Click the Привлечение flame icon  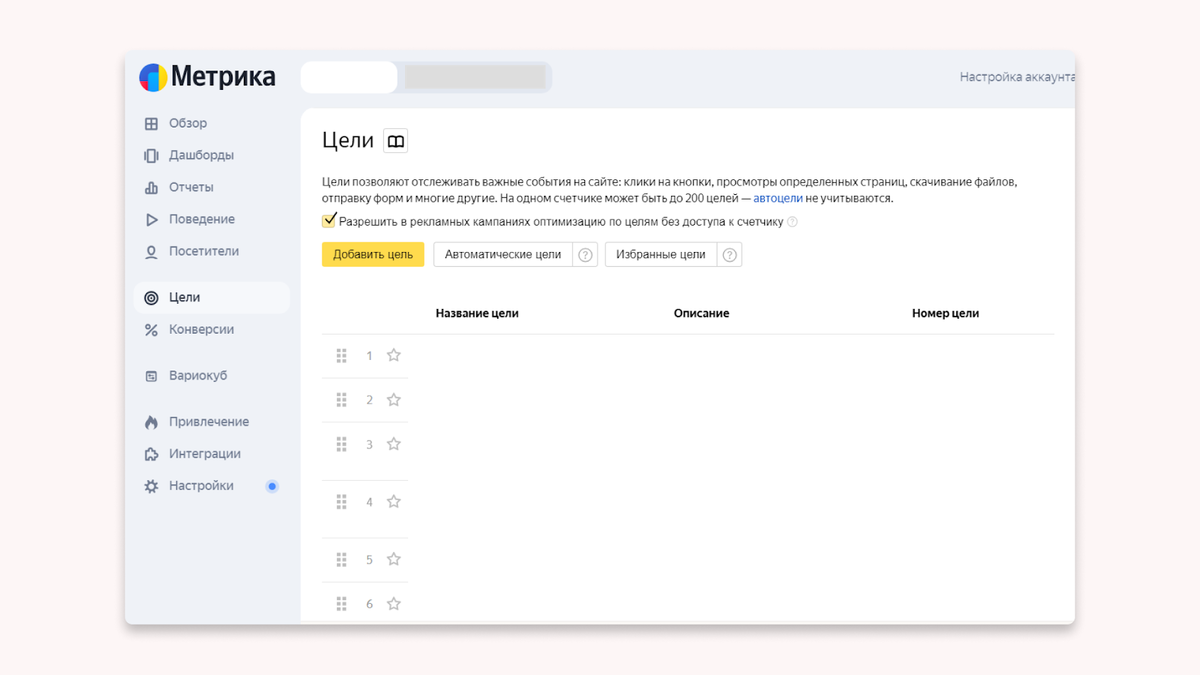point(151,422)
